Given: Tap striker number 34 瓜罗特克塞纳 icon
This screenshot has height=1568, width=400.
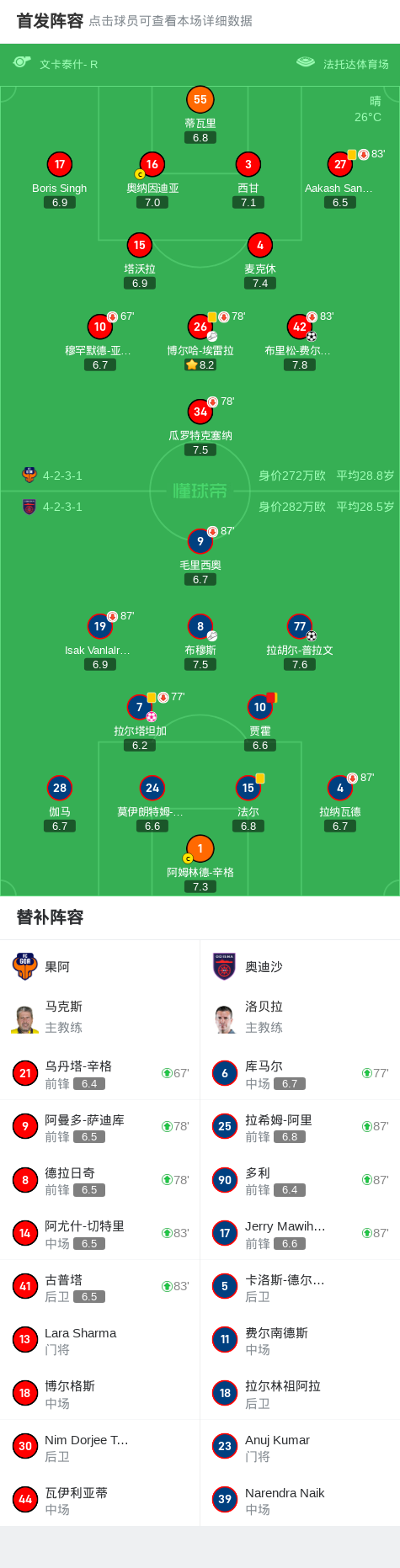Looking at the screenshot, I should coord(200,412).
